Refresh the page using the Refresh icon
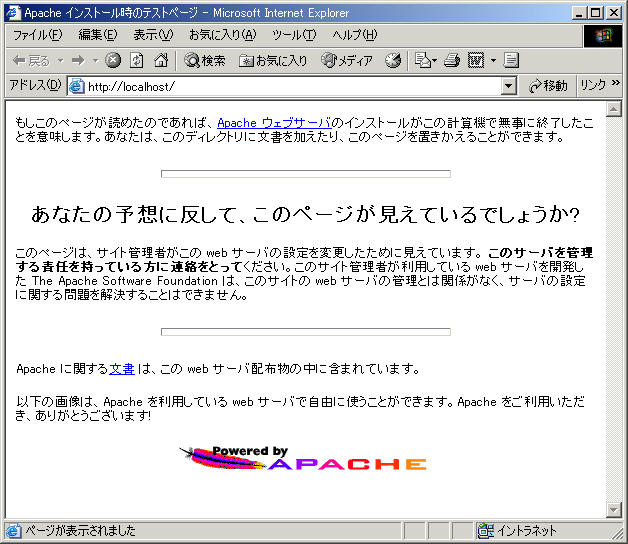 pos(137,60)
